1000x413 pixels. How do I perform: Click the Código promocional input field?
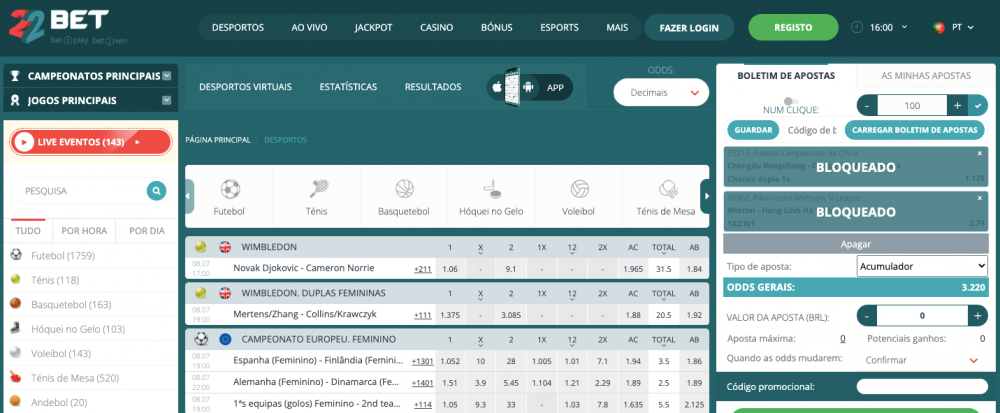click(921, 386)
